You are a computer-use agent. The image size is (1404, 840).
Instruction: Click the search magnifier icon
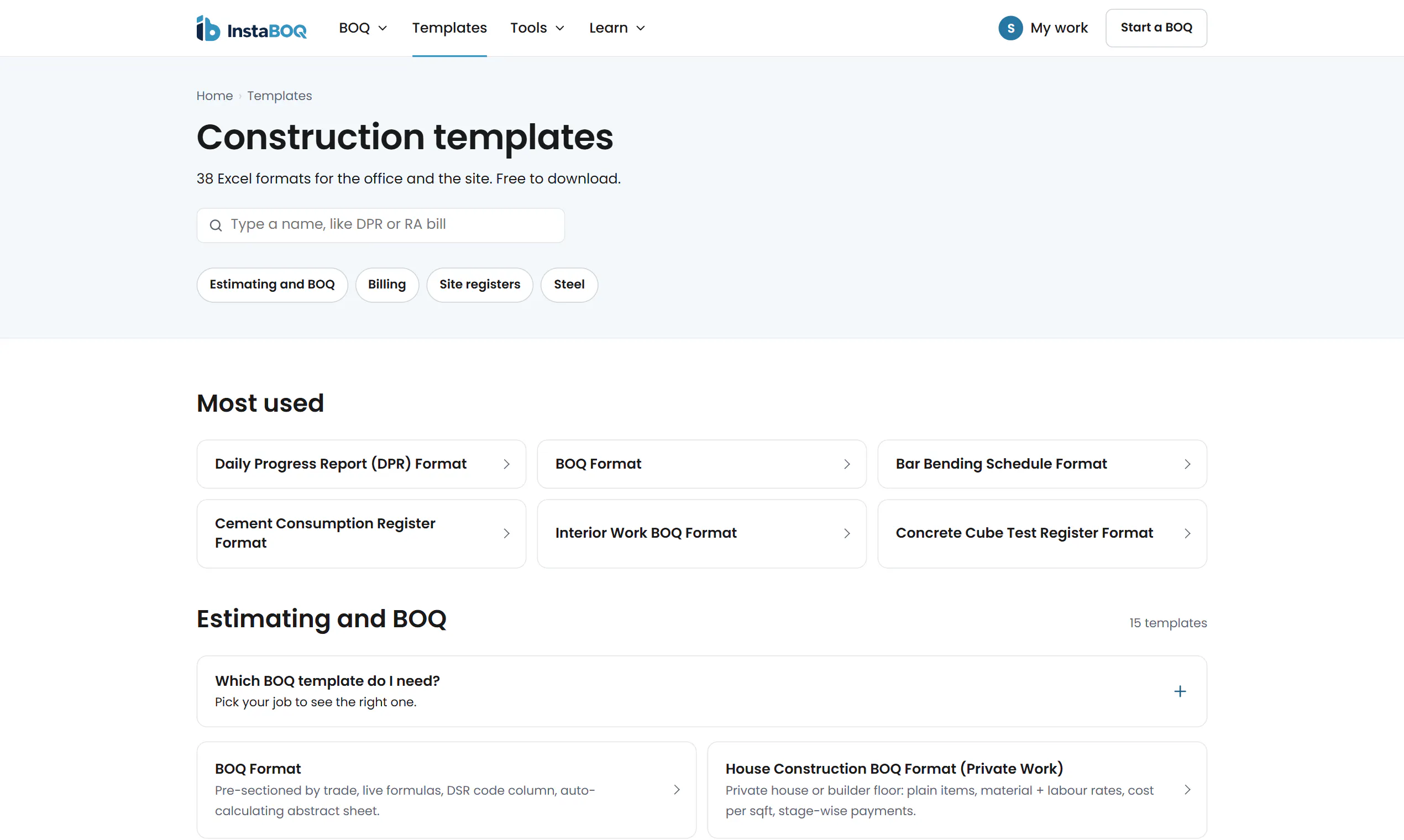216,225
